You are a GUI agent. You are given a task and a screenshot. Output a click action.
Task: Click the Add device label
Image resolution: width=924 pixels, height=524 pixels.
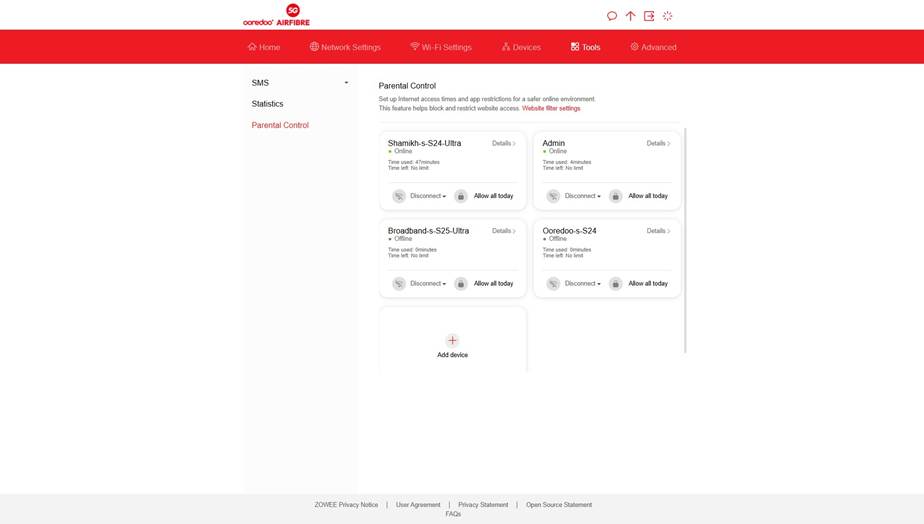[x=452, y=355]
